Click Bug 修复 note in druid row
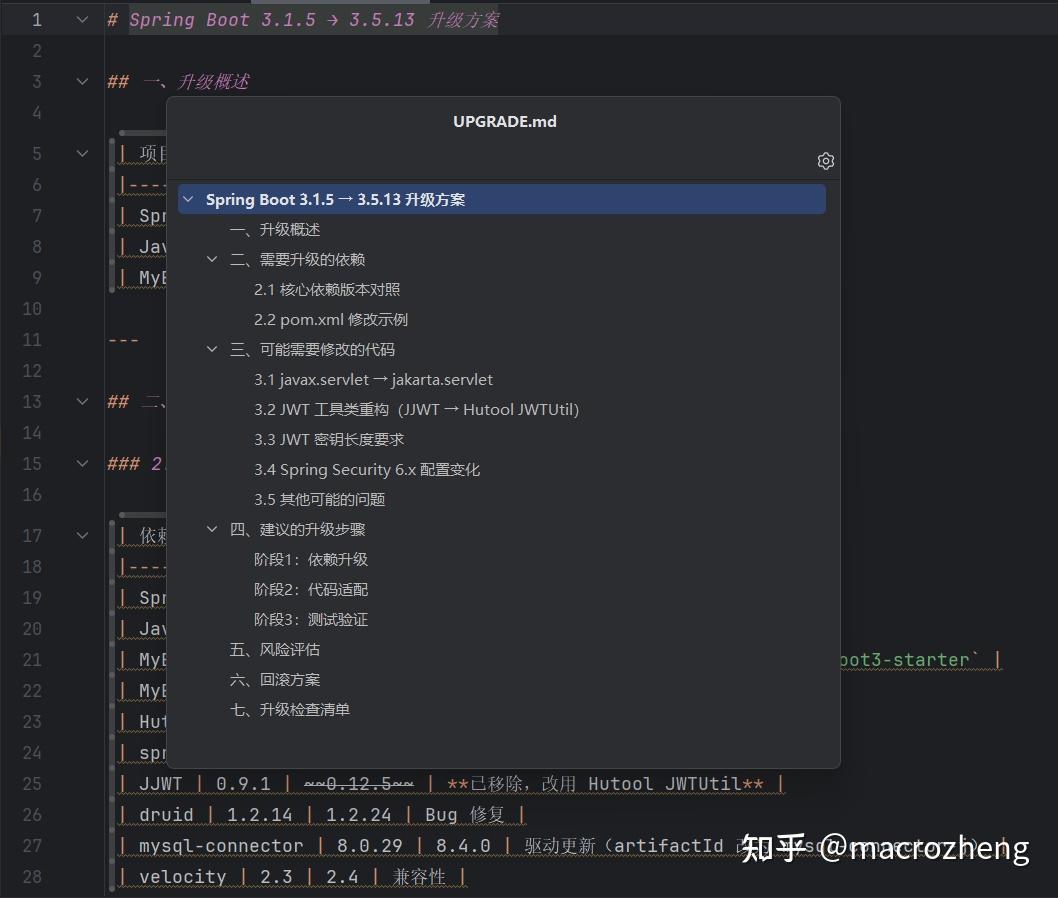Screen dimensions: 1058x898 coord(465,815)
